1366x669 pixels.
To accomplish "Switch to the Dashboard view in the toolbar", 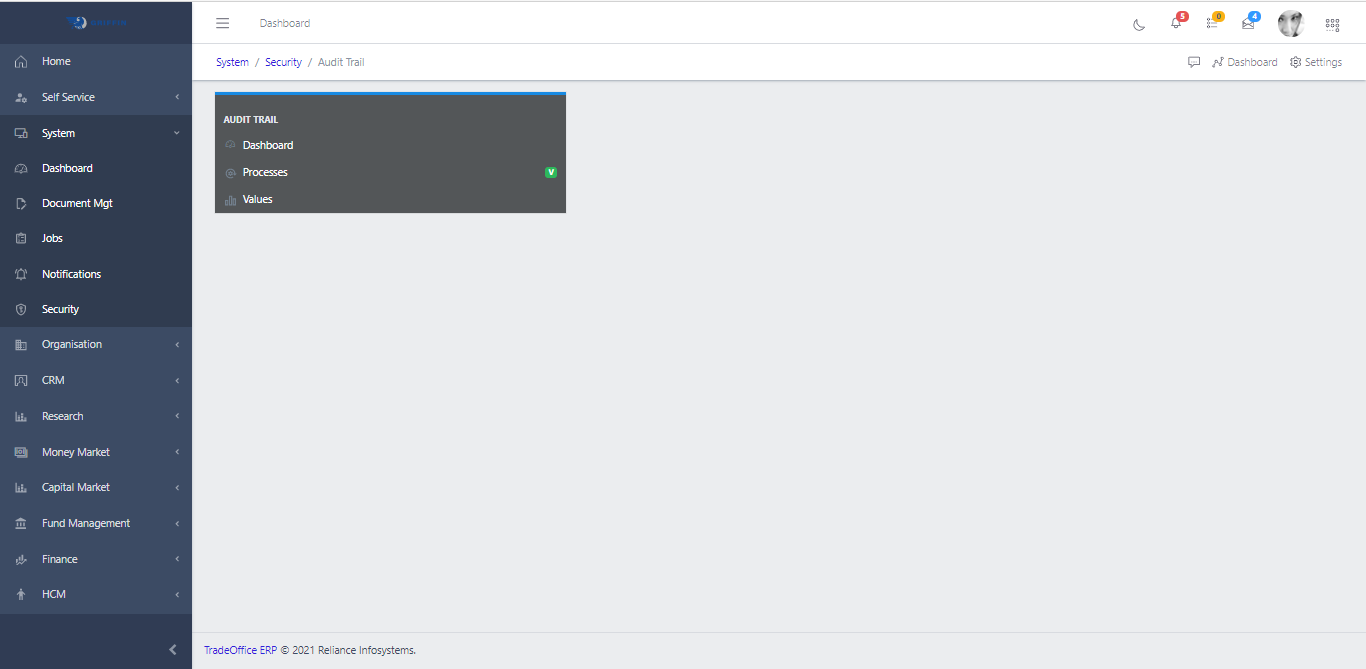I will pos(1244,61).
